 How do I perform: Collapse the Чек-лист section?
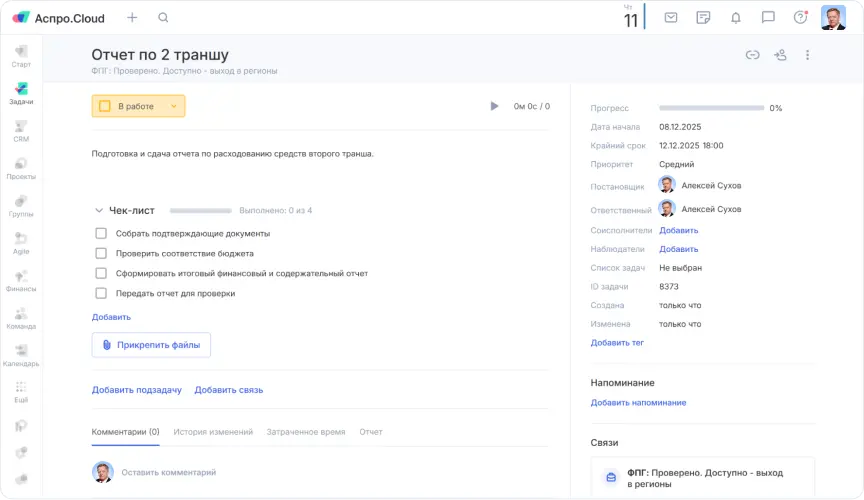(99, 211)
